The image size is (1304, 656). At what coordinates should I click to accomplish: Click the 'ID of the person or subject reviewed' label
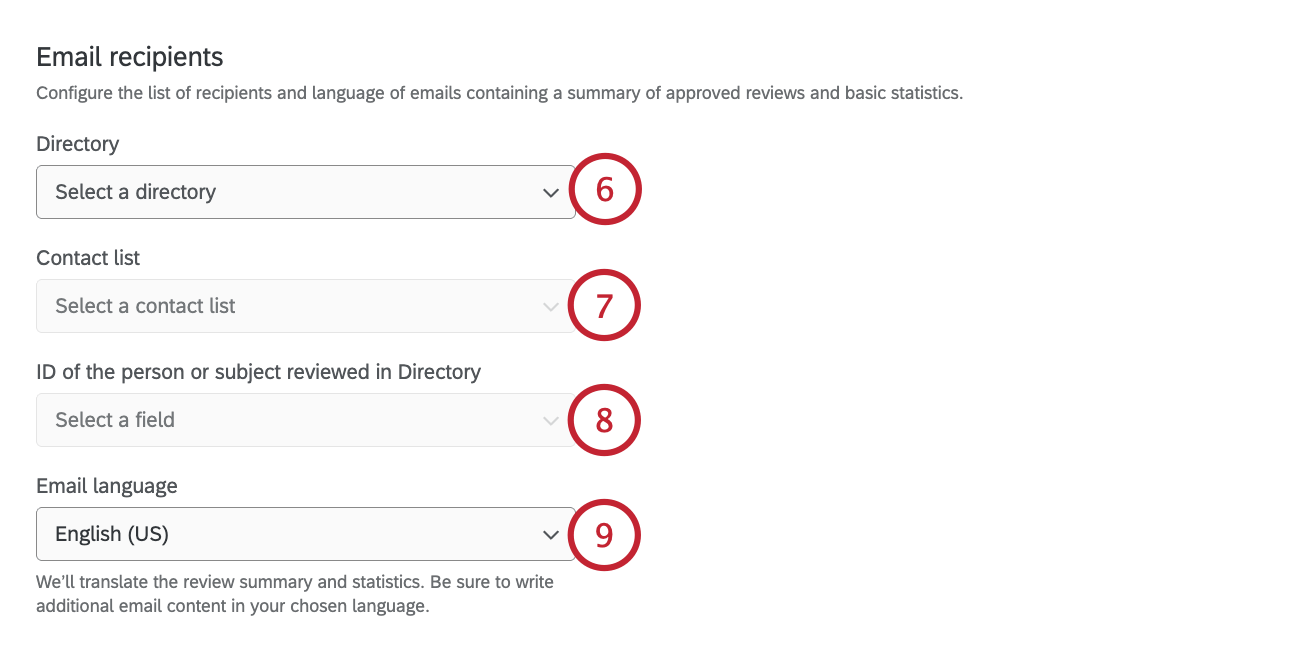[x=258, y=372]
